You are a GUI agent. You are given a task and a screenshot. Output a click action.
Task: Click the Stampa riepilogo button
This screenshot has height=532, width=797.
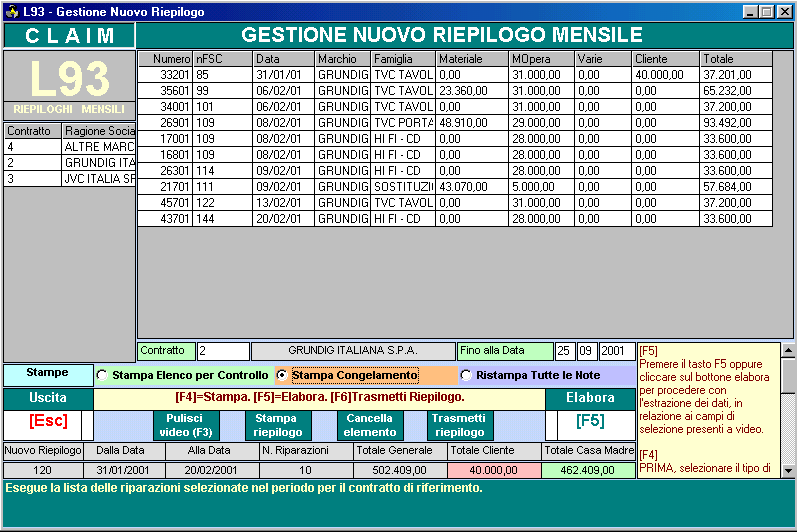(278, 425)
